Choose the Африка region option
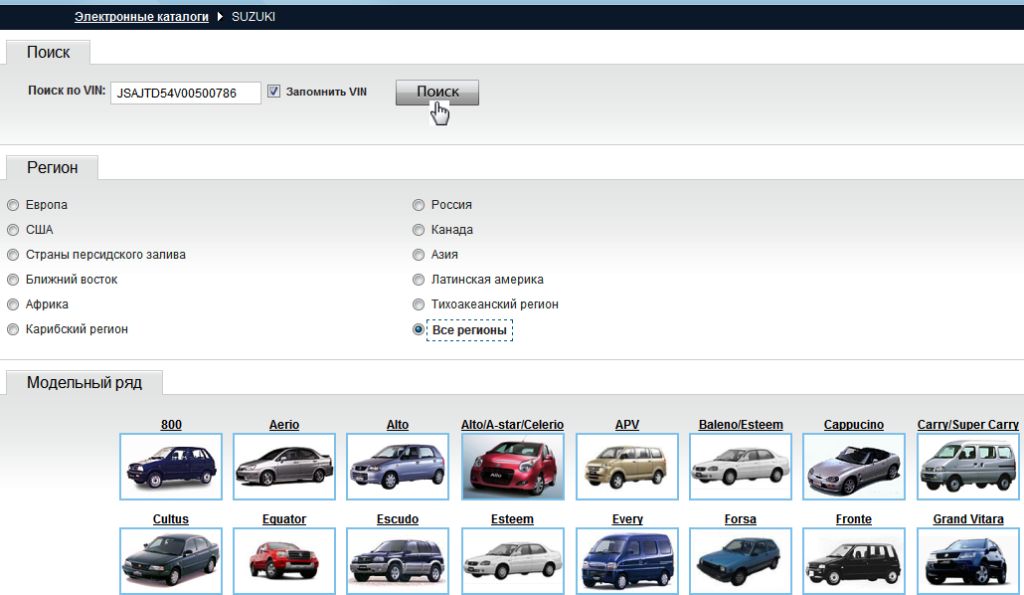This screenshot has width=1024, height=595. click(13, 304)
